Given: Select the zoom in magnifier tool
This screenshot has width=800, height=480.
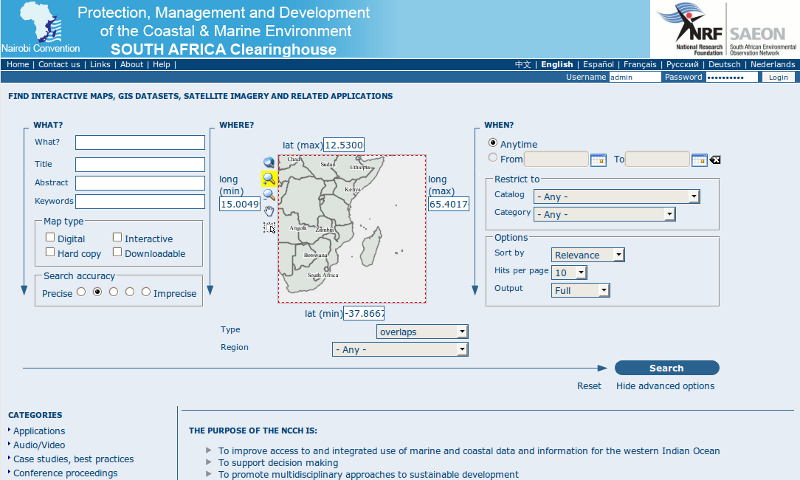Looking at the screenshot, I should [x=269, y=179].
